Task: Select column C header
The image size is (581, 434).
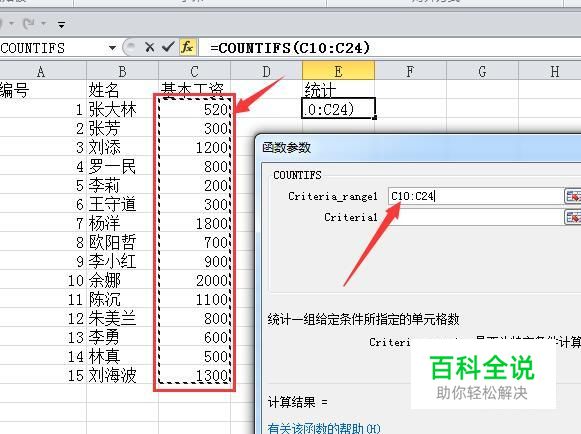Action: [194, 71]
